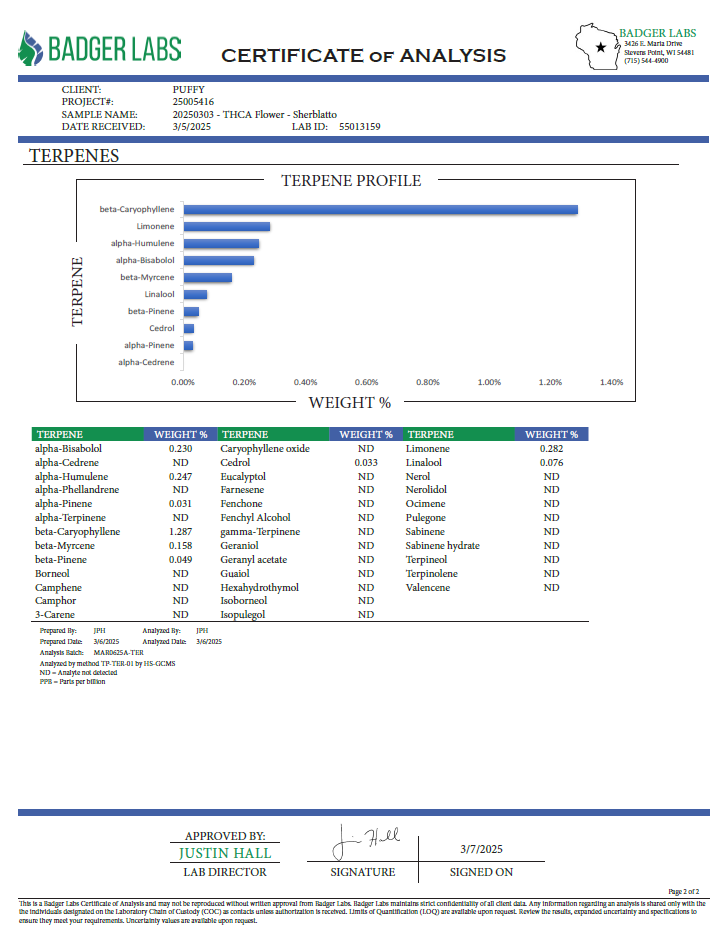
Task: Click the 1.287 beta-Caryophyllene weight value
Action: tap(181, 532)
